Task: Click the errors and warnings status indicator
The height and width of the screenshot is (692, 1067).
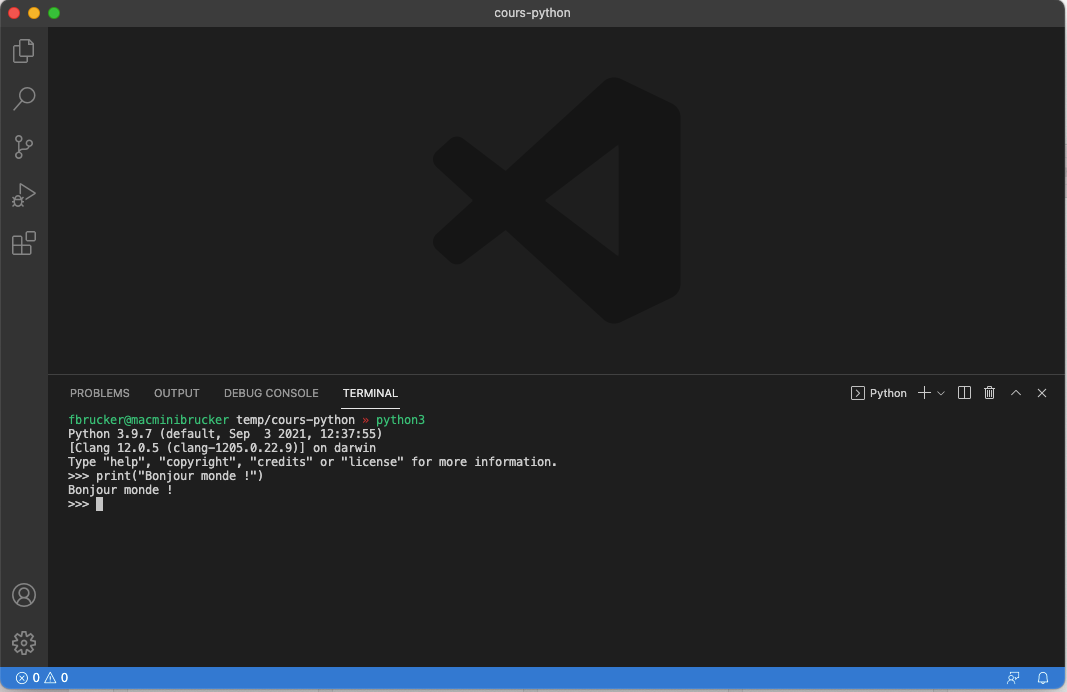Action: tap(42, 678)
